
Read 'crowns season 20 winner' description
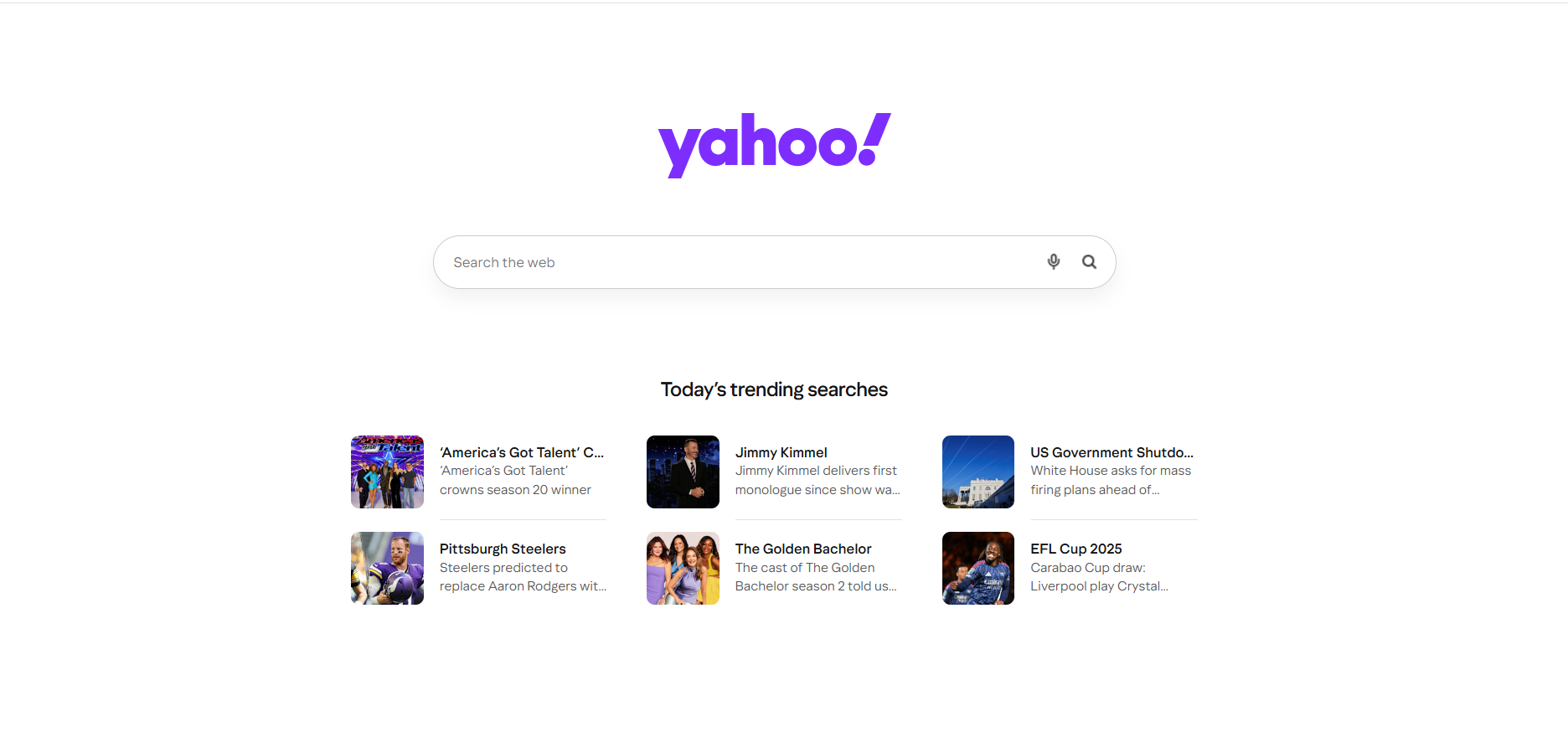tap(515, 490)
